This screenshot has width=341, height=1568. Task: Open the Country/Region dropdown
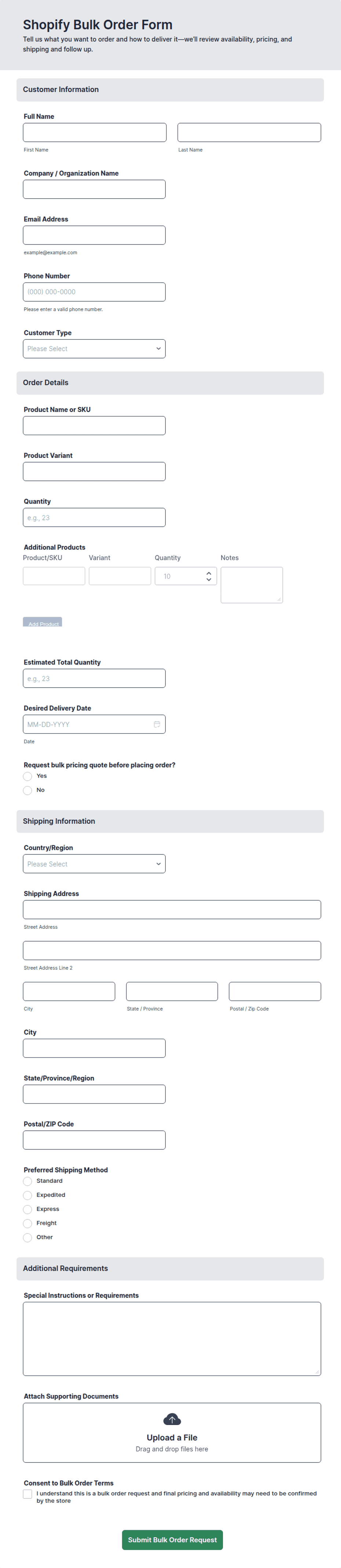coord(94,864)
